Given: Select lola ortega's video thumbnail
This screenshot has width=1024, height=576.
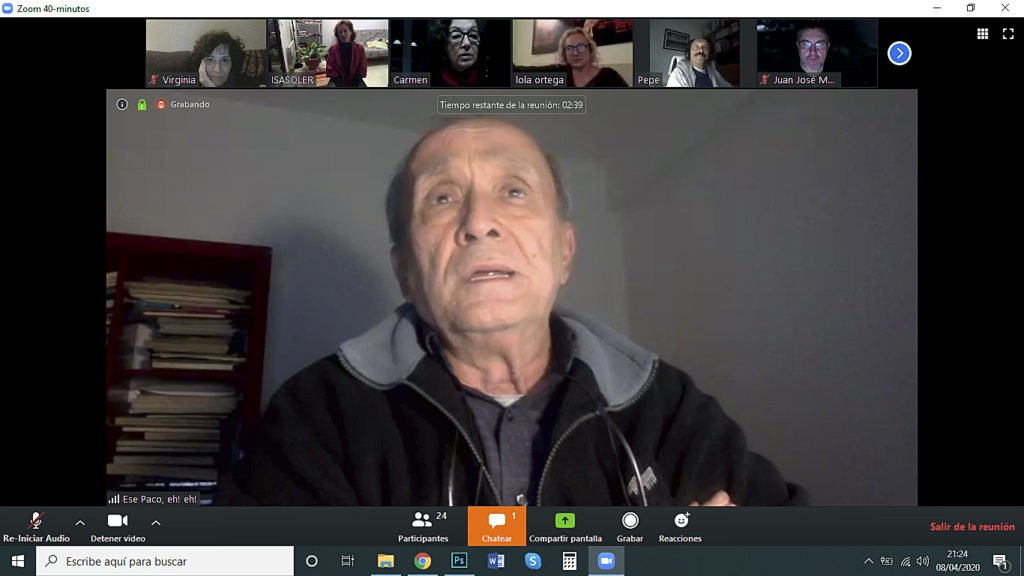Looking at the screenshot, I should click(572, 53).
